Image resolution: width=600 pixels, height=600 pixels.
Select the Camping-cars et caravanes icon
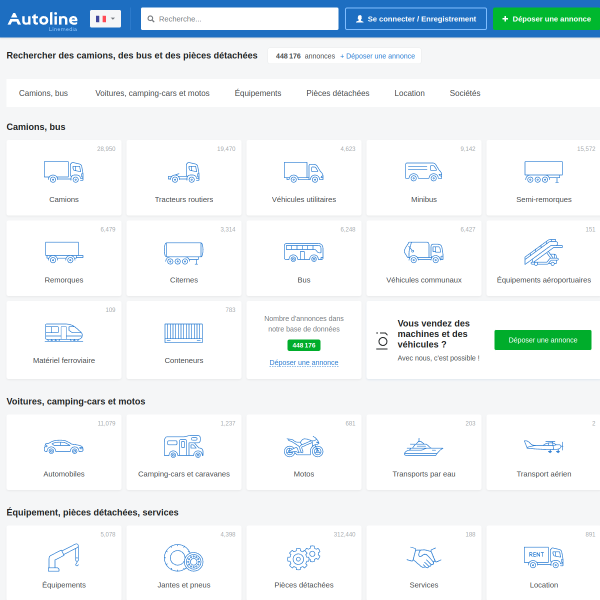(184, 446)
